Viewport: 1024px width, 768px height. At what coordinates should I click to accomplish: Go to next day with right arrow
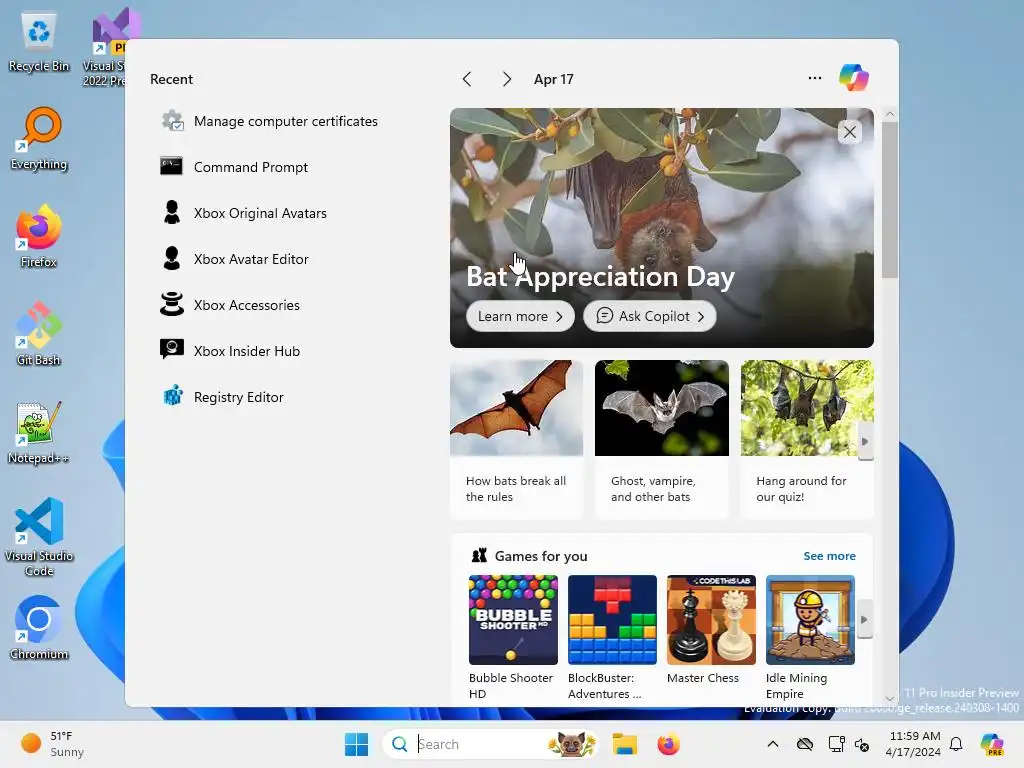tap(507, 79)
